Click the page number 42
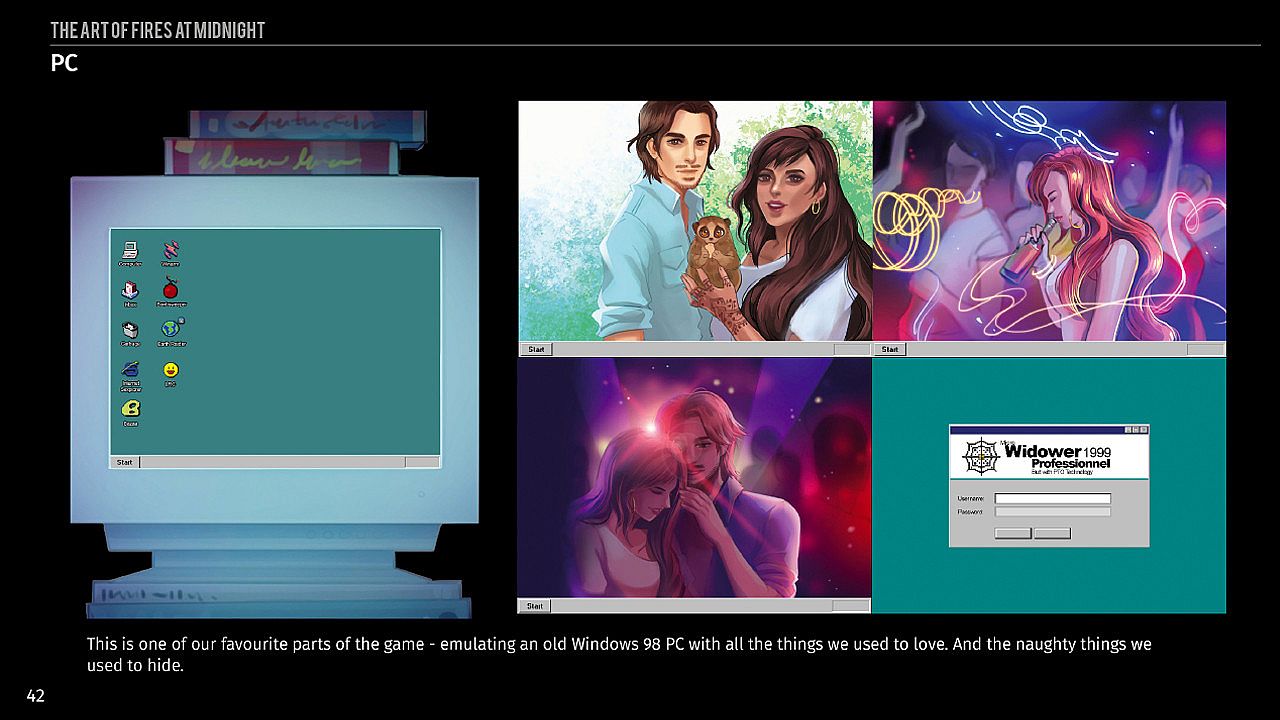The height and width of the screenshot is (720, 1280). (x=36, y=696)
